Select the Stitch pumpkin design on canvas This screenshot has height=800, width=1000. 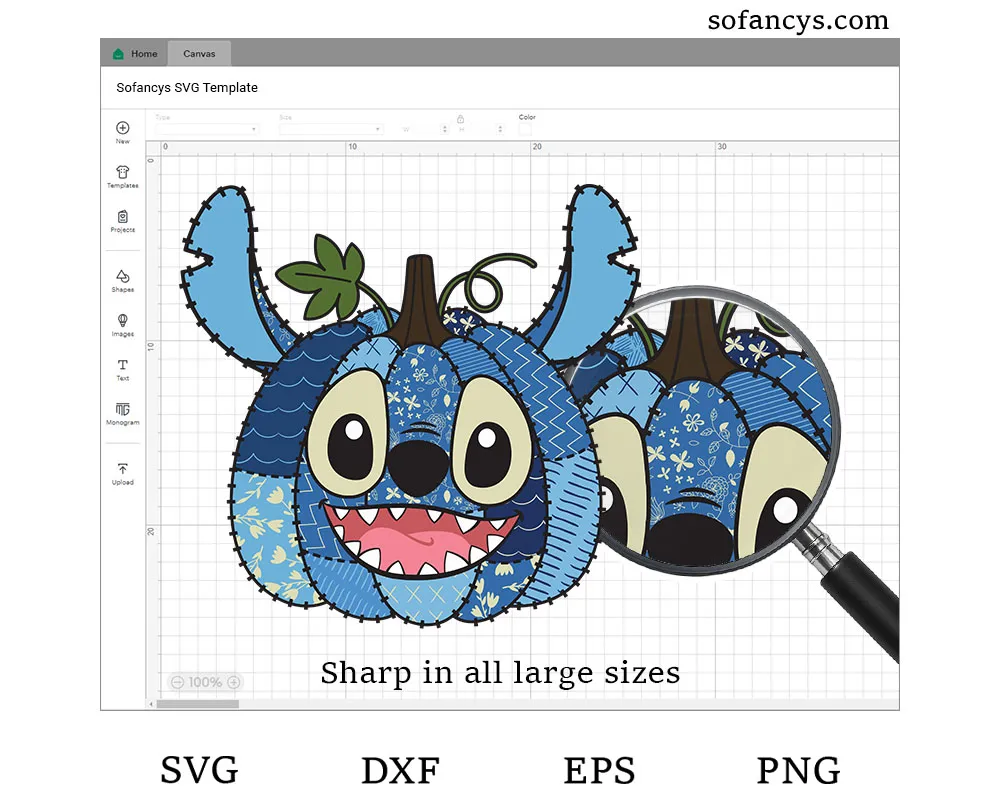click(411, 404)
